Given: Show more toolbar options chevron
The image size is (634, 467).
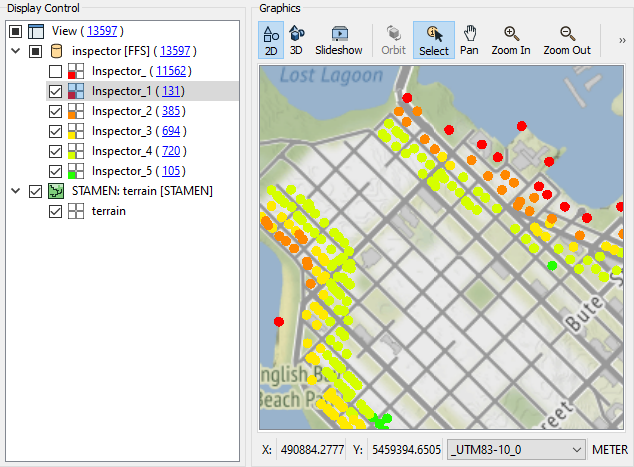Looking at the screenshot, I should point(623,40).
